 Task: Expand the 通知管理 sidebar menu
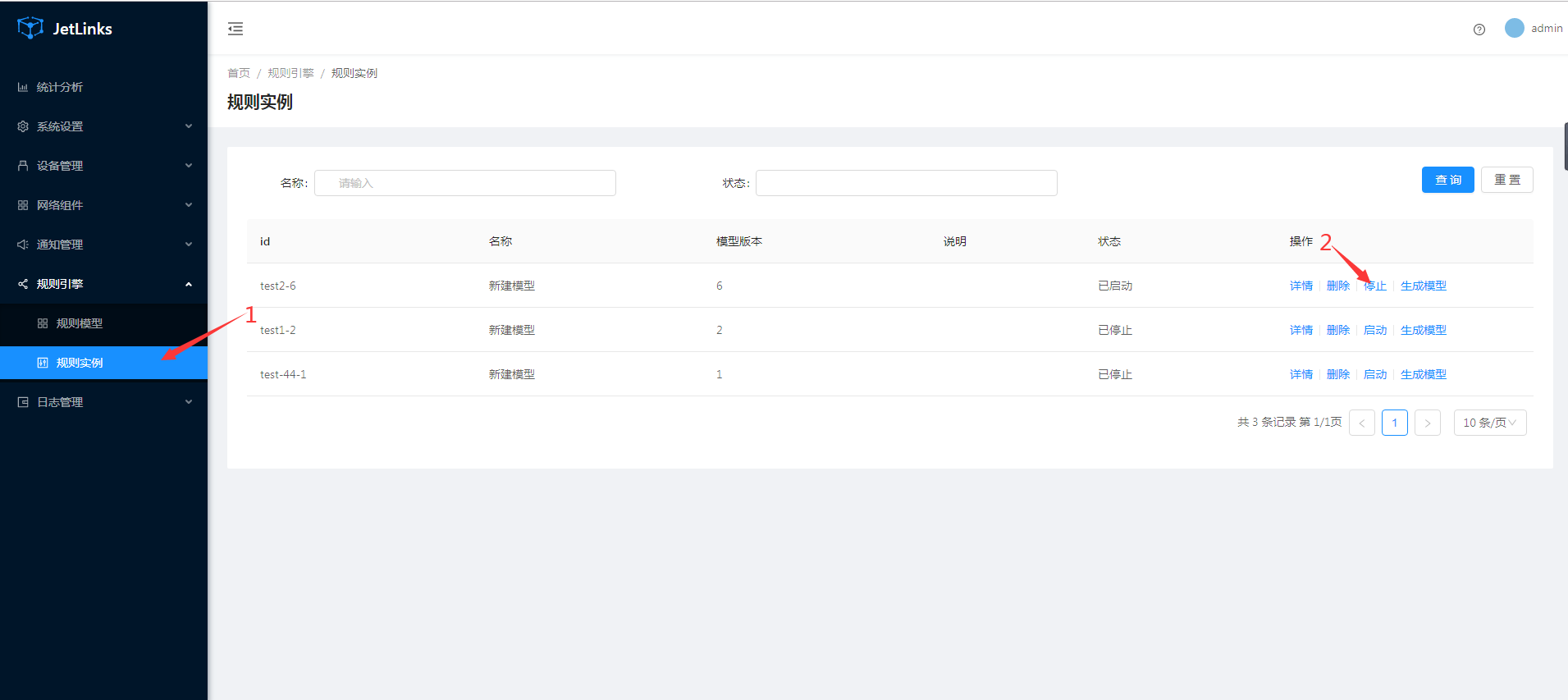click(x=103, y=245)
